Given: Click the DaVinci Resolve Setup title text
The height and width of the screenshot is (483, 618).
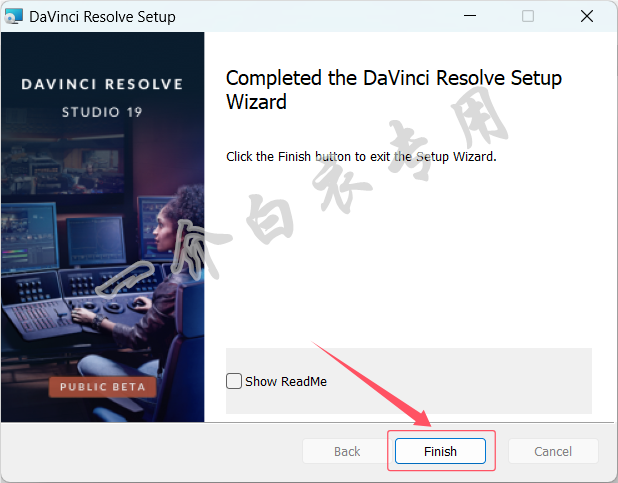Looking at the screenshot, I should pos(102,17).
